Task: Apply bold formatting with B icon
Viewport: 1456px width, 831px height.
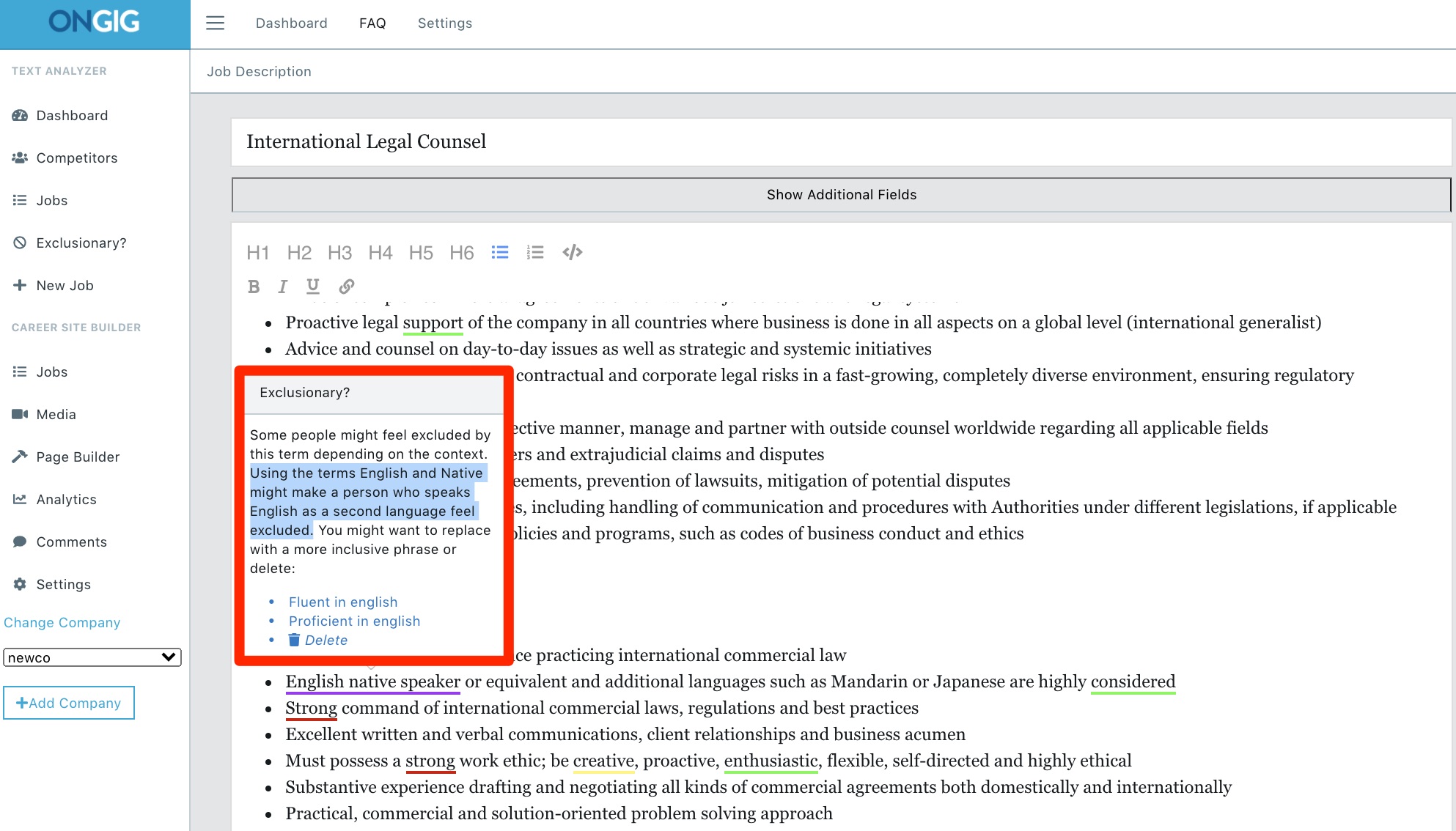Action: pyautogui.click(x=254, y=287)
